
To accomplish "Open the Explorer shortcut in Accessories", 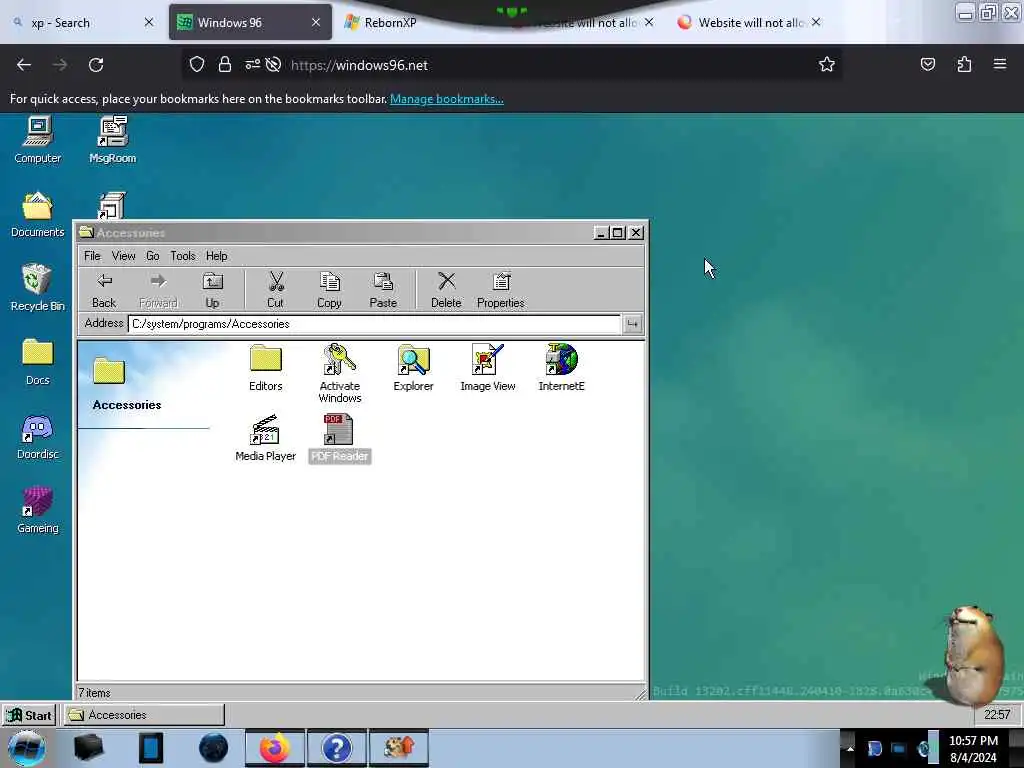I will [x=413, y=368].
